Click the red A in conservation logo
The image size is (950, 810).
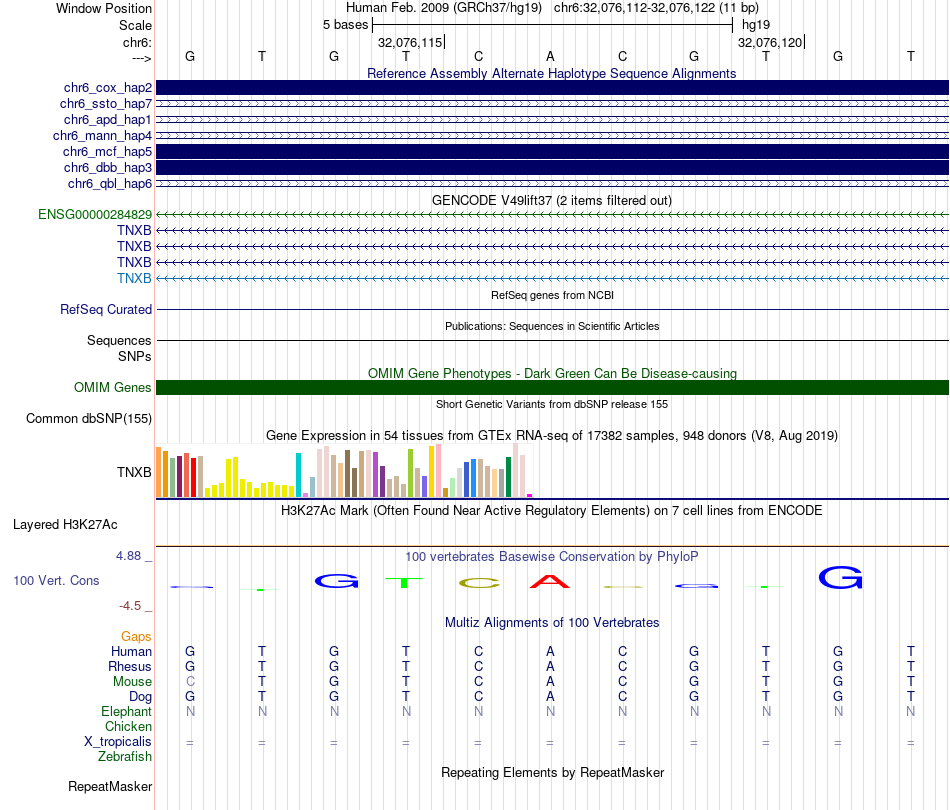pyautogui.click(x=550, y=581)
